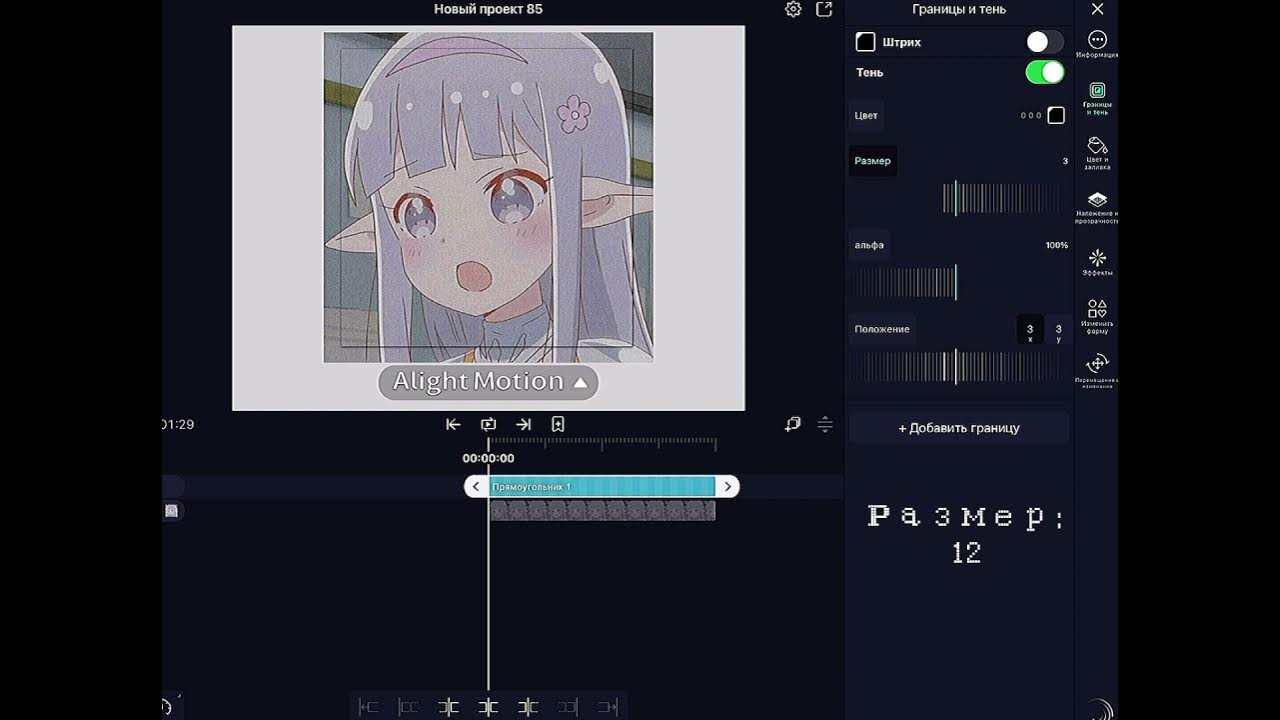Select the Положение x value field
This screenshot has width=1280, height=720.
pos(1030,331)
